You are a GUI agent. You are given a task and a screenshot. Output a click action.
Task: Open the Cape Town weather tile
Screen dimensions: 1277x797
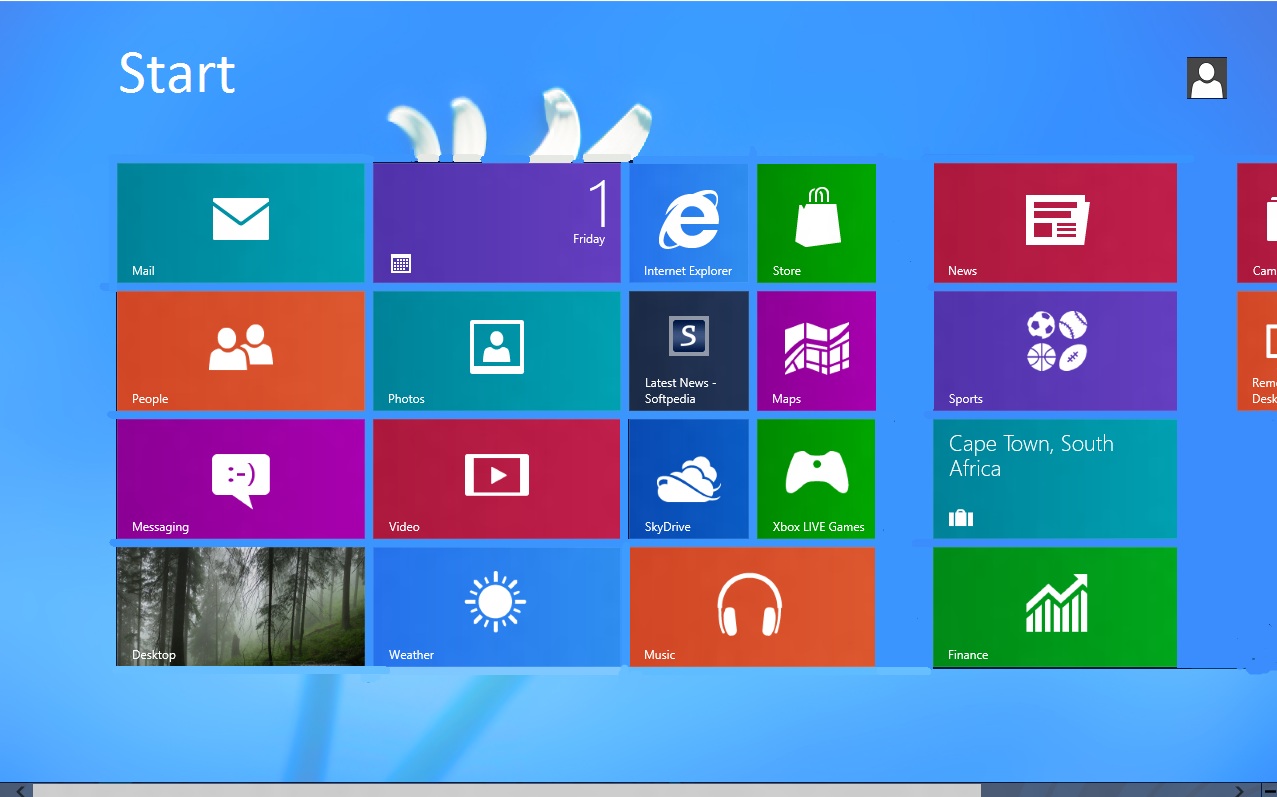(1054, 478)
